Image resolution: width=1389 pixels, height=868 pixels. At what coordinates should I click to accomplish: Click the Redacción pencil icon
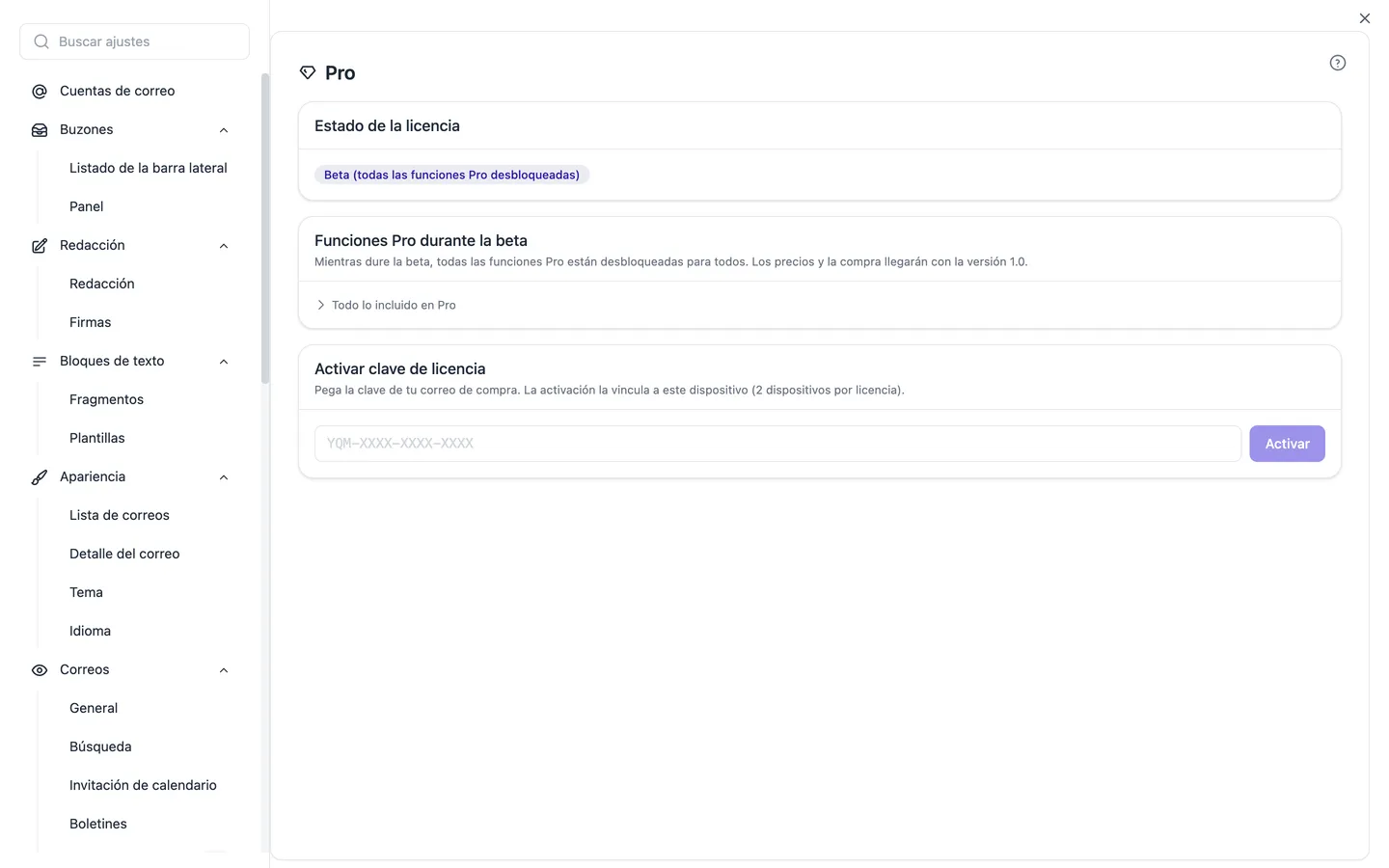pos(40,246)
